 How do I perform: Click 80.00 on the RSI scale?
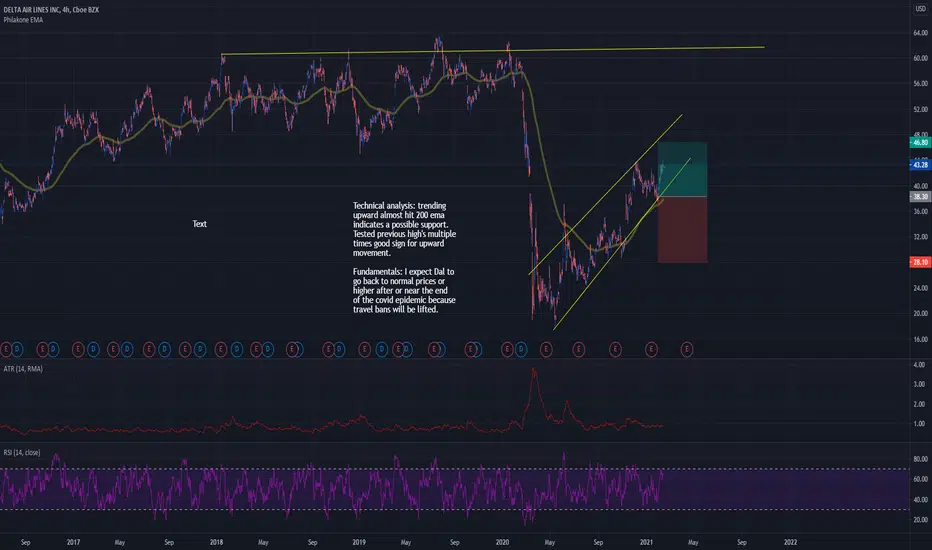(920, 459)
